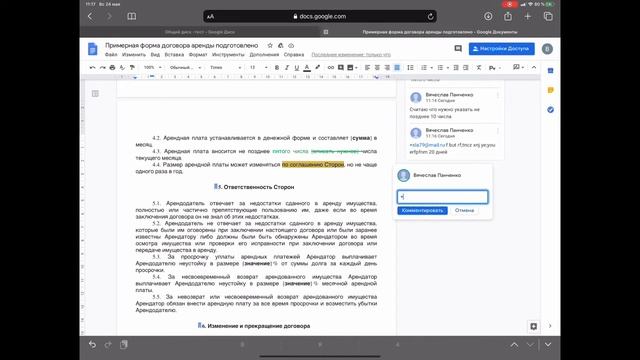Open the zoom 100% dropdown
The image size is (640, 360).
click(x=153, y=67)
